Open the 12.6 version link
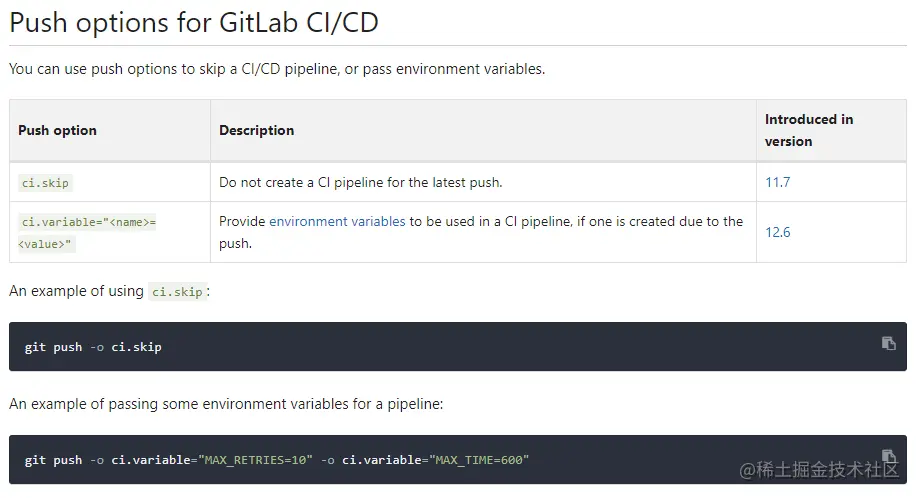The width and height of the screenshot is (918, 498). (777, 232)
